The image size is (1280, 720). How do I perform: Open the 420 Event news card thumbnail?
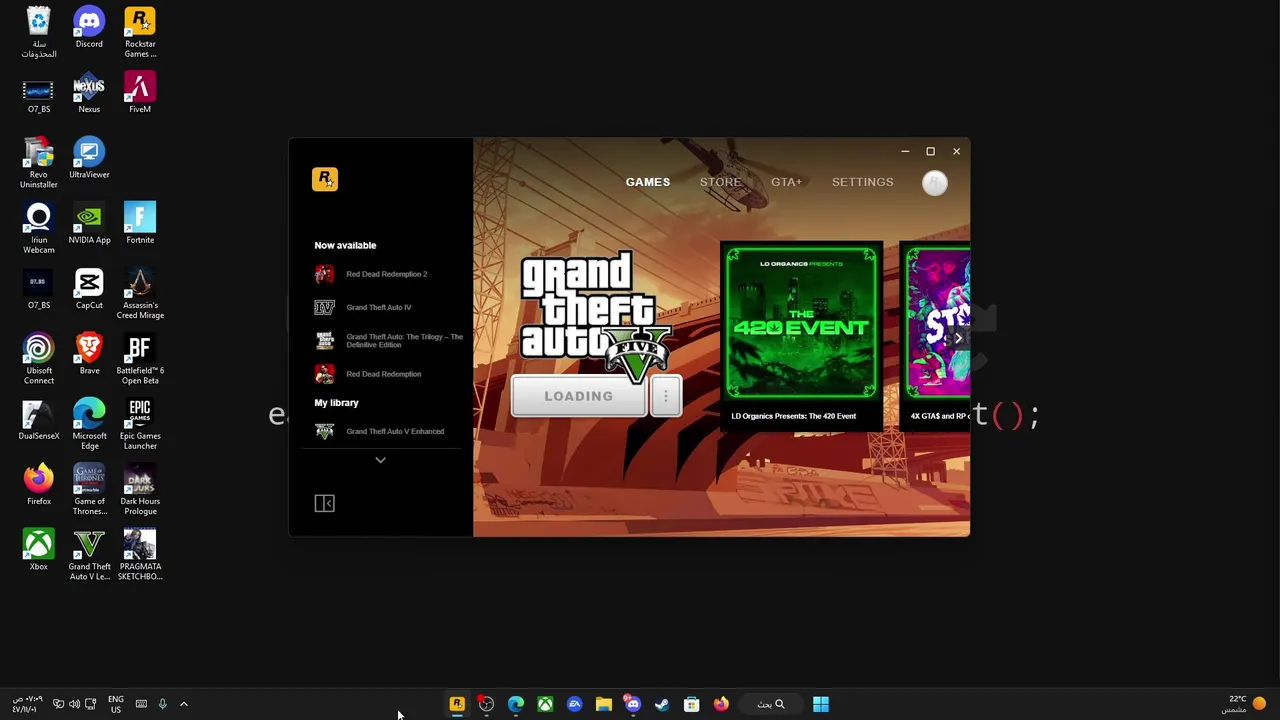point(801,324)
